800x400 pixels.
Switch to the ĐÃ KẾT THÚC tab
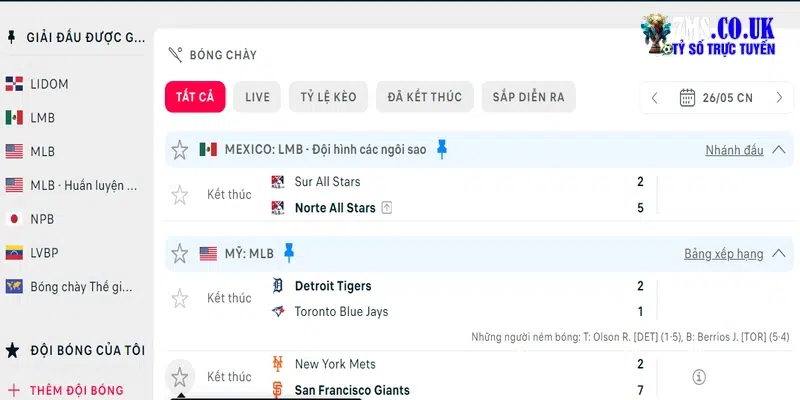424,97
